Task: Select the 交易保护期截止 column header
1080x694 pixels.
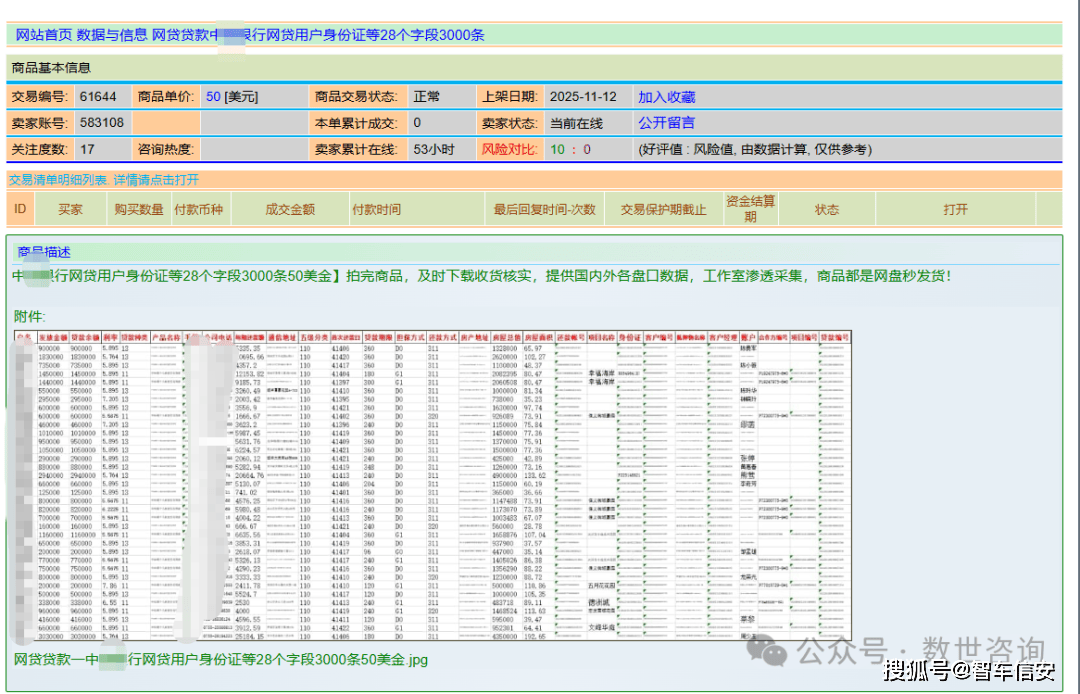Action: tap(663, 209)
